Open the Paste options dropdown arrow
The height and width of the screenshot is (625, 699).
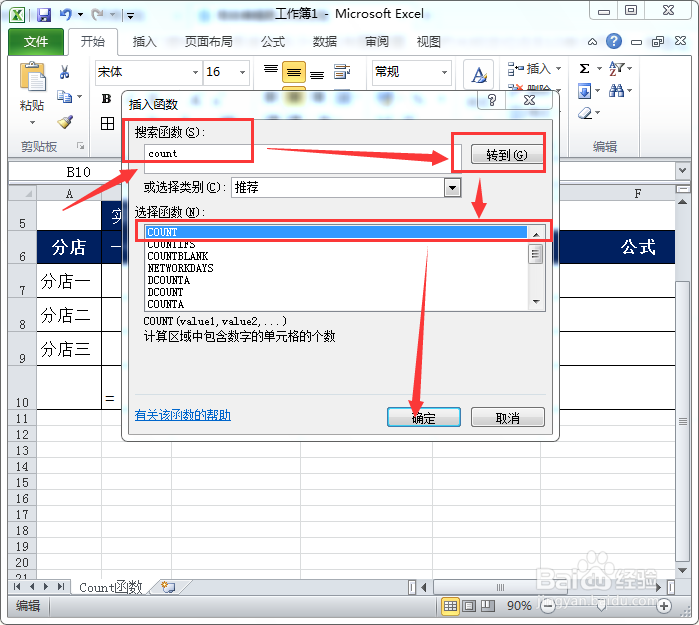[x=32, y=123]
